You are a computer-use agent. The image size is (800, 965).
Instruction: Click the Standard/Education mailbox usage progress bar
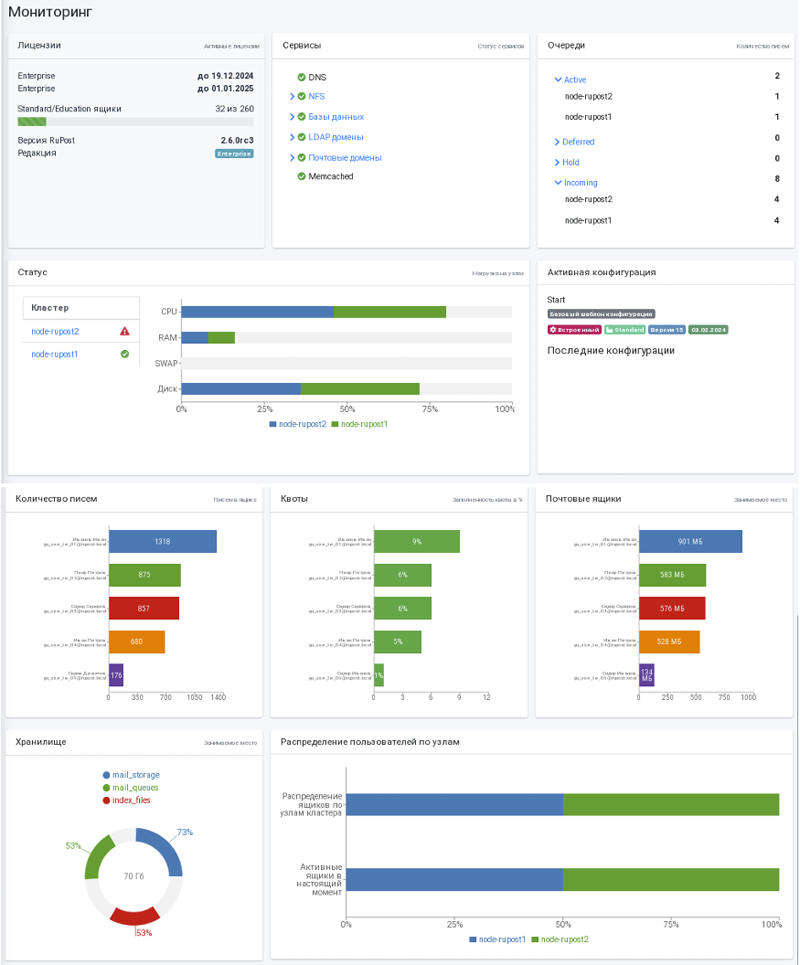click(x=135, y=122)
